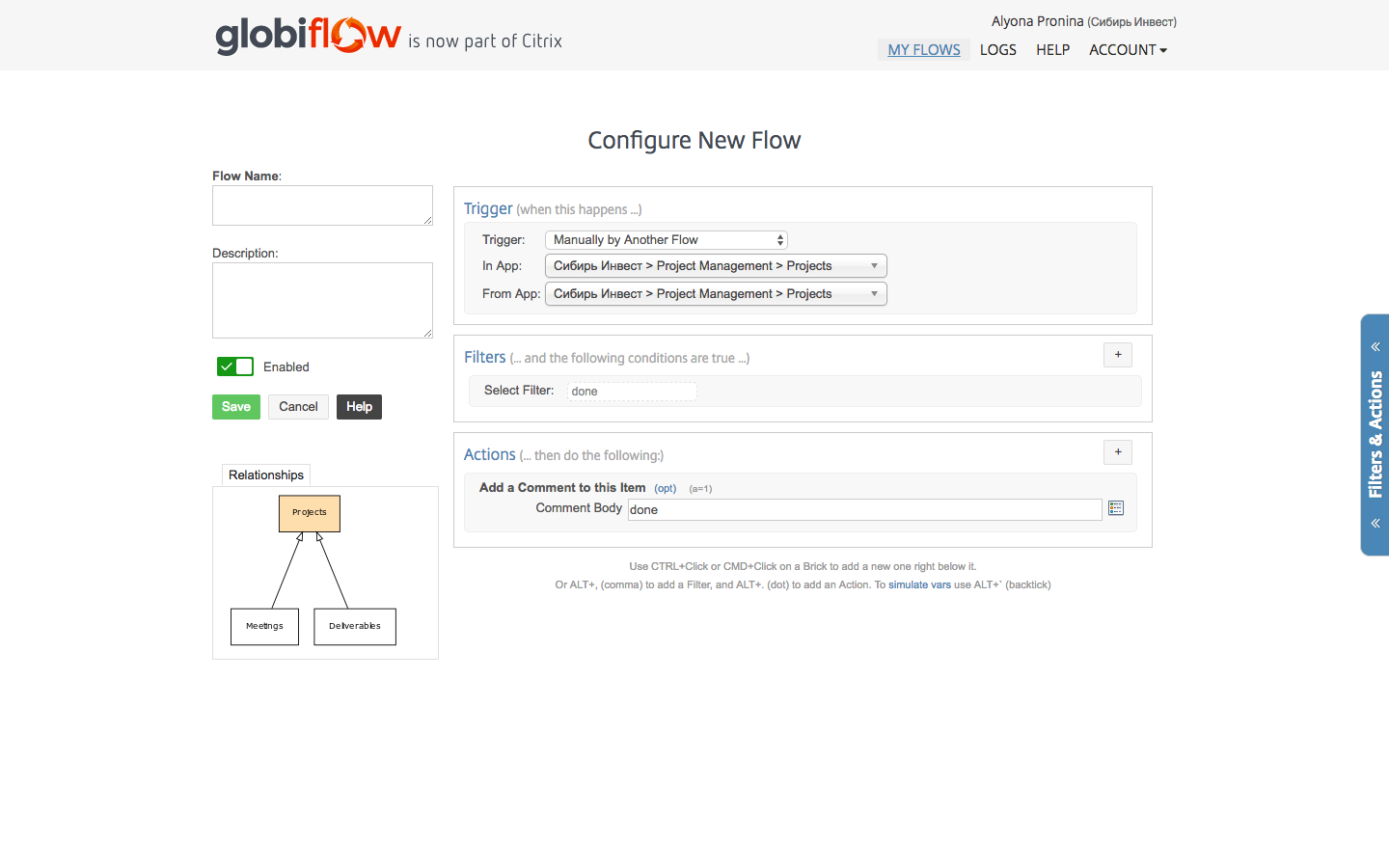This screenshot has width=1389, height=868.
Task: Open the ACCOUNT menu
Action: click(1127, 49)
